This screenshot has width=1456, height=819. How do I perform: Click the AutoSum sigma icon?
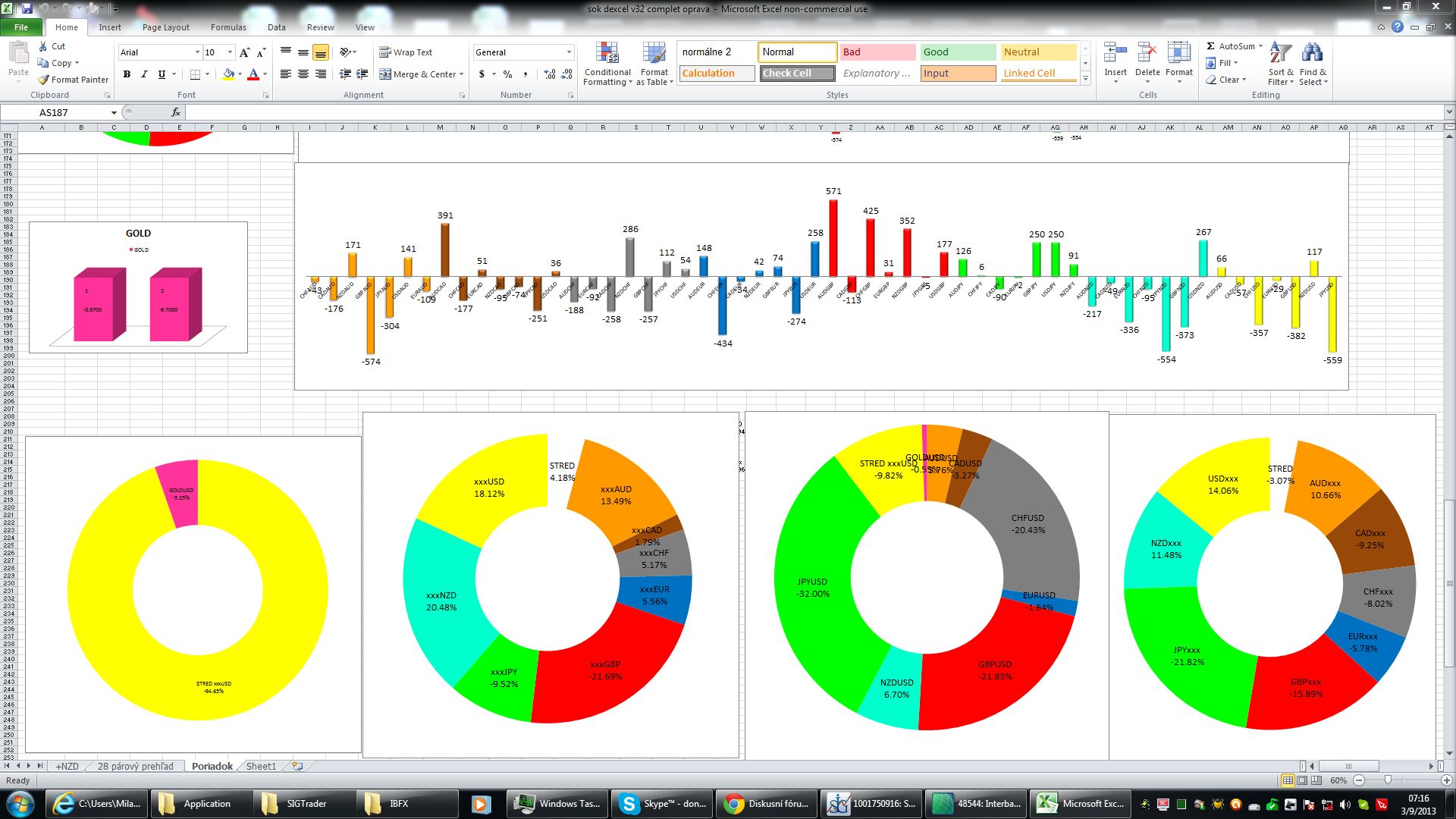tap(1211, 46)
